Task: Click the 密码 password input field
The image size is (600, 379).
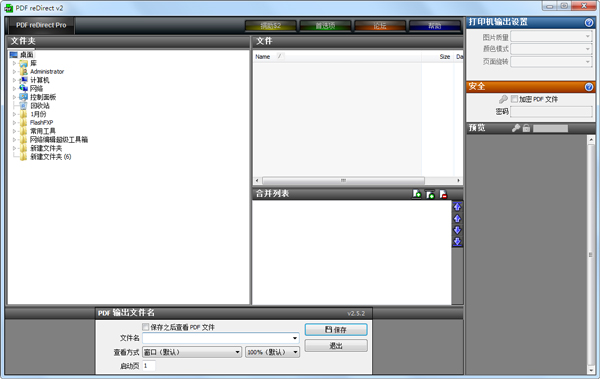Action: coord(551,112)
